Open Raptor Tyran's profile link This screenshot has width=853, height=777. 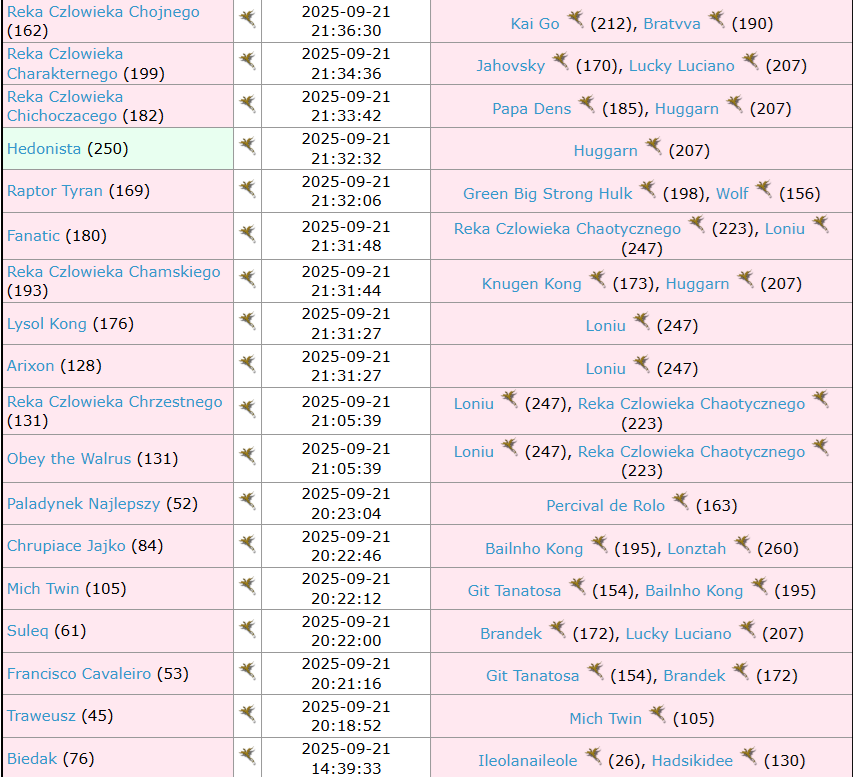click(x=55, y=191)
